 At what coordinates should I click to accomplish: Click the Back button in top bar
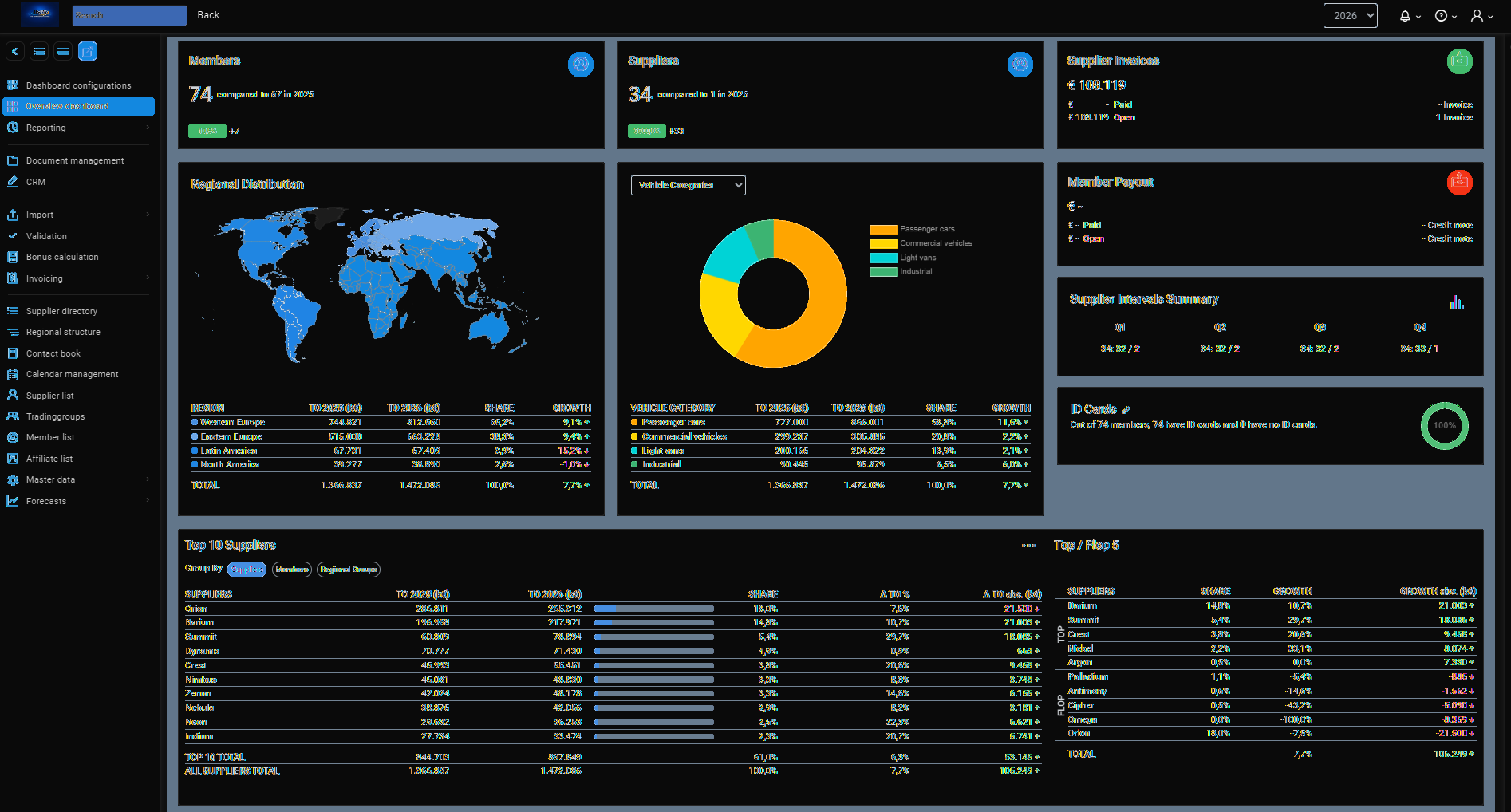208,15
